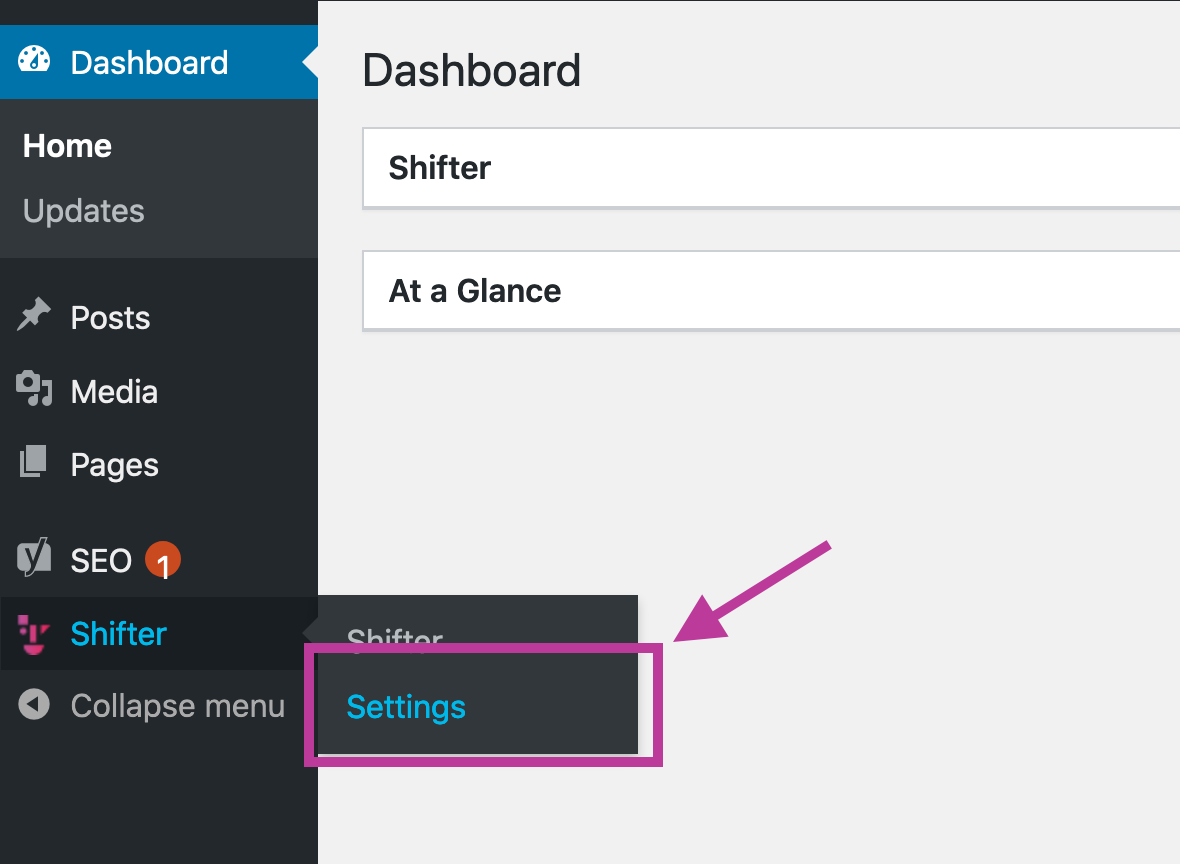Collapse the admin sidebar menu
The image size is (1180, 864).
coord(177,706)
